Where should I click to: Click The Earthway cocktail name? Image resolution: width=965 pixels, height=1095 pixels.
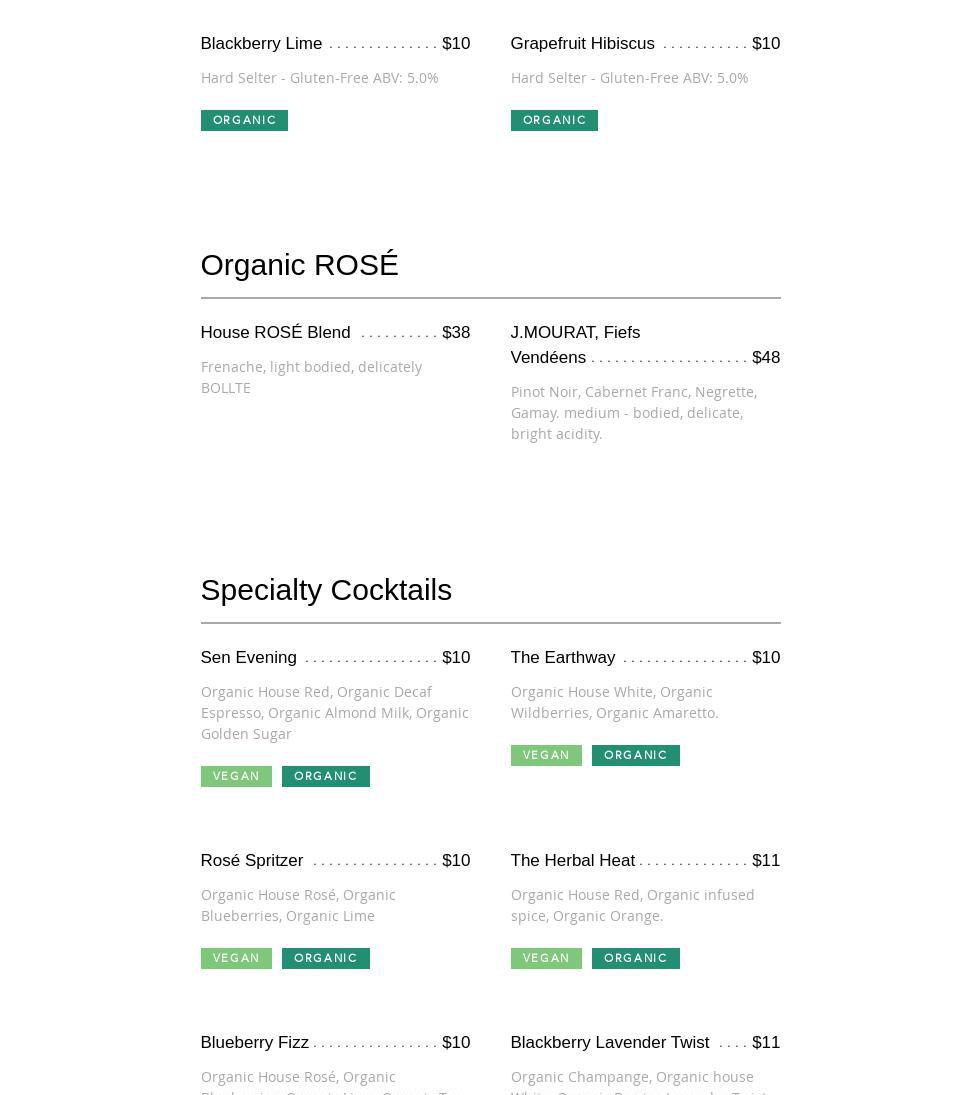562,658
